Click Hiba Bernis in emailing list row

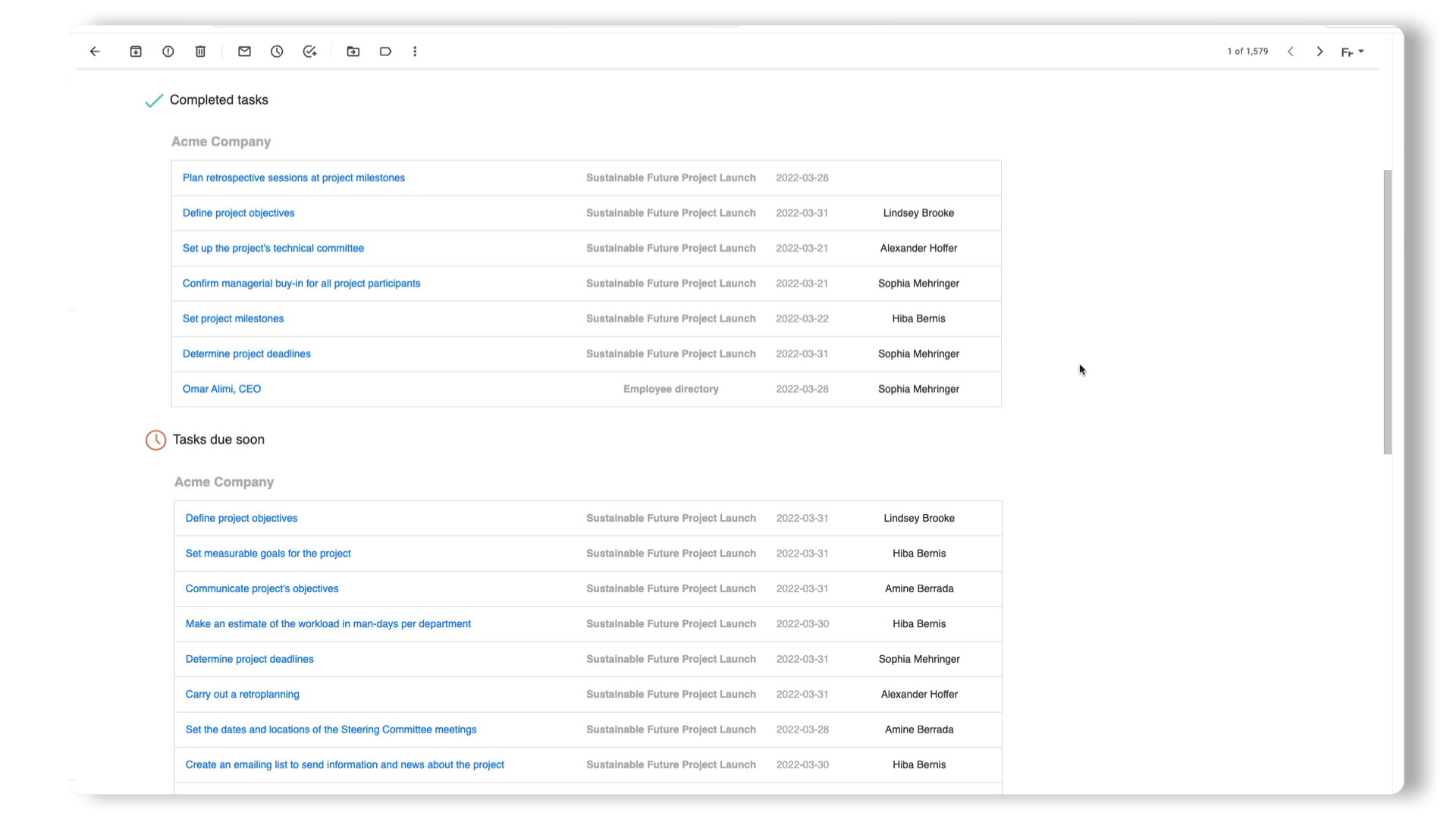pos(919,764)
